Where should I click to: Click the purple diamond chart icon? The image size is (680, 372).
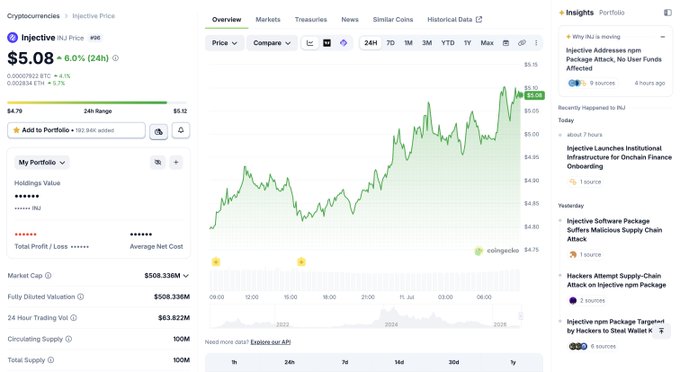(343, 43)
